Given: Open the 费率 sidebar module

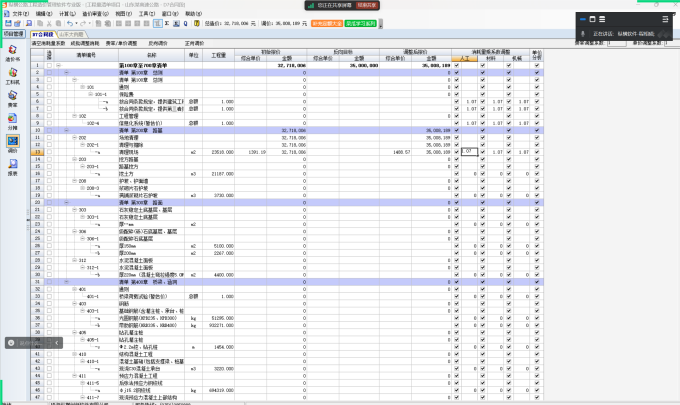Looking at the screenshot, I should (x=13, y=99).
